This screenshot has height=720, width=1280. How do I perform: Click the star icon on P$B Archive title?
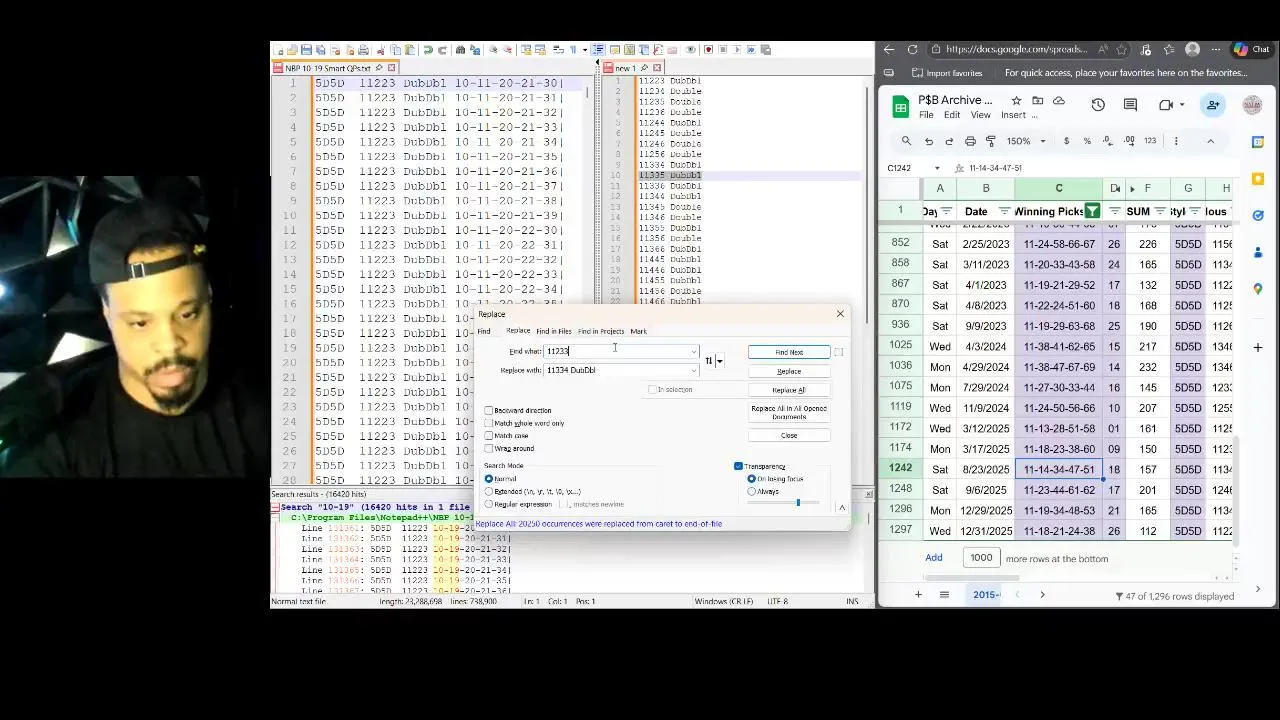[1016, 101]
